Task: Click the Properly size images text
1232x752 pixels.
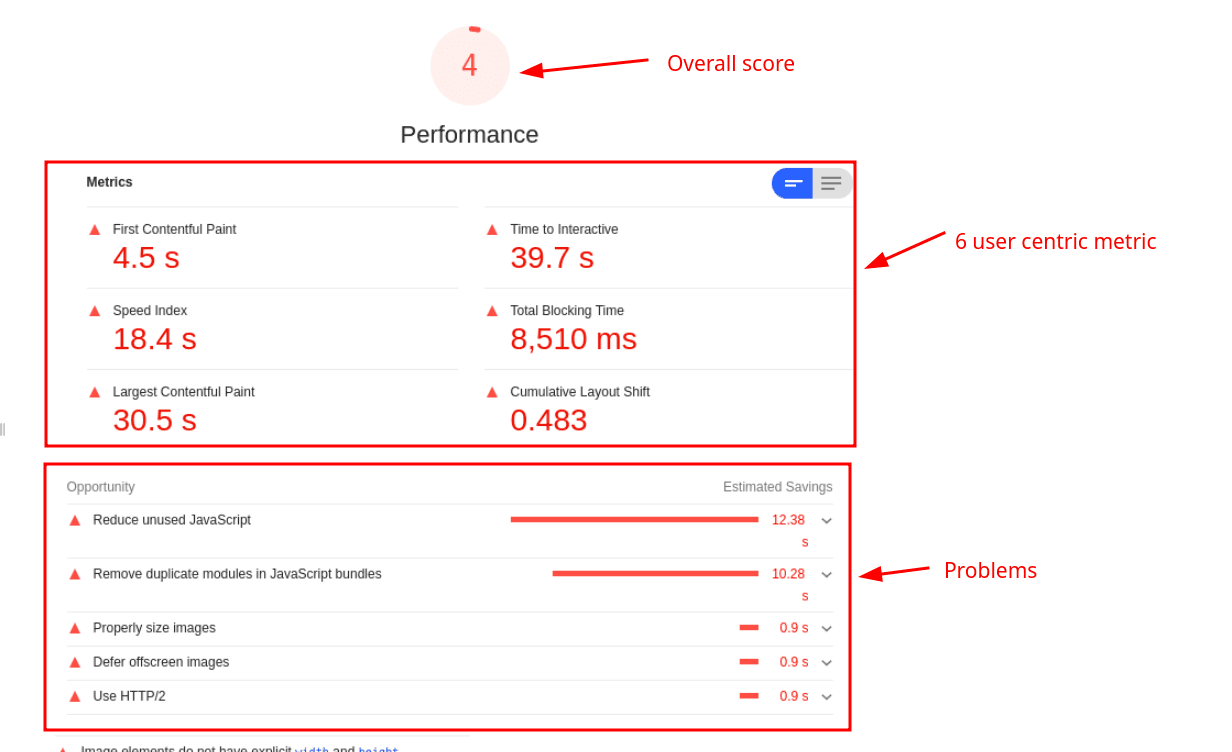Action: [x=154, y=628]
